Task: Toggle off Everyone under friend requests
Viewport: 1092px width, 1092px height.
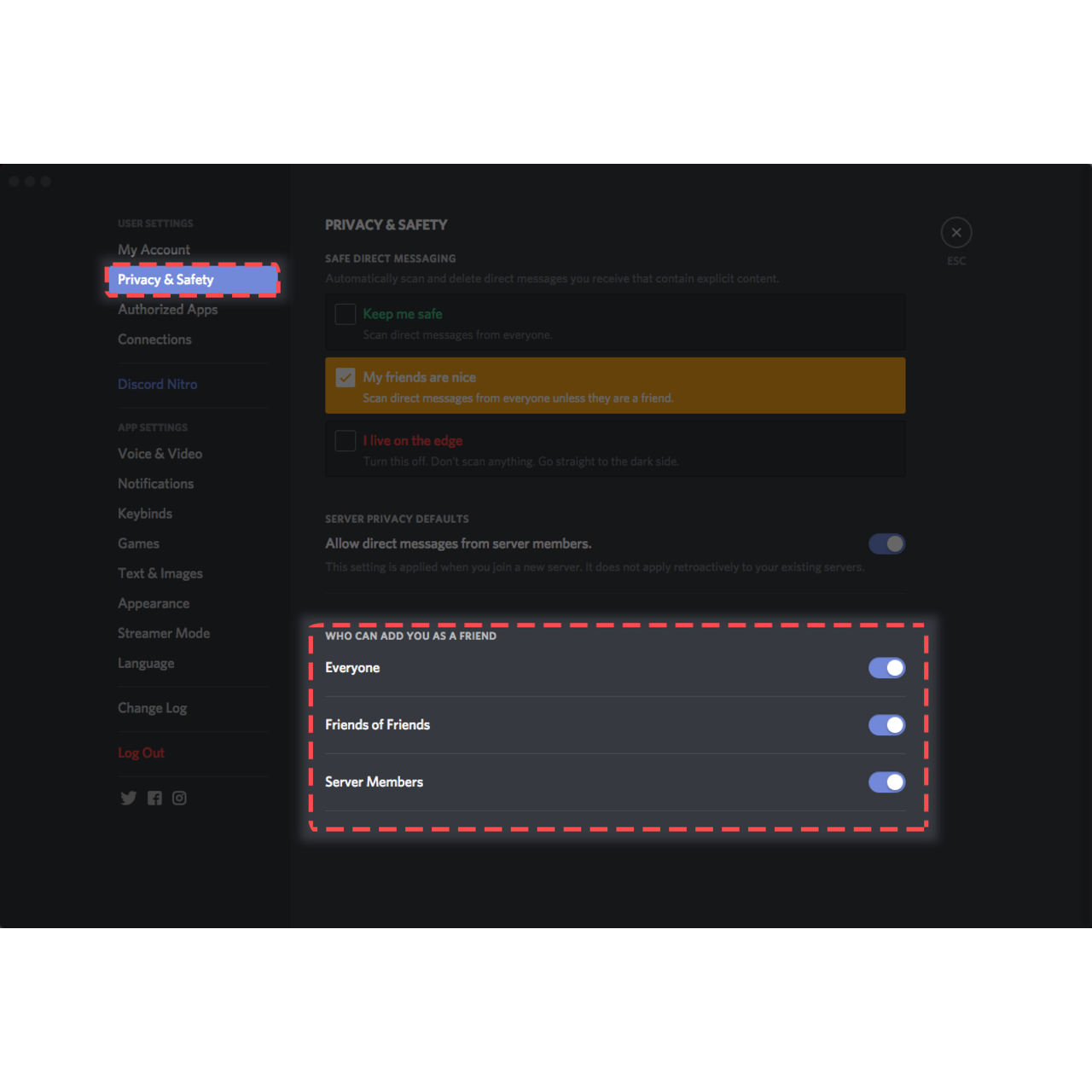Action: (887, 668)
